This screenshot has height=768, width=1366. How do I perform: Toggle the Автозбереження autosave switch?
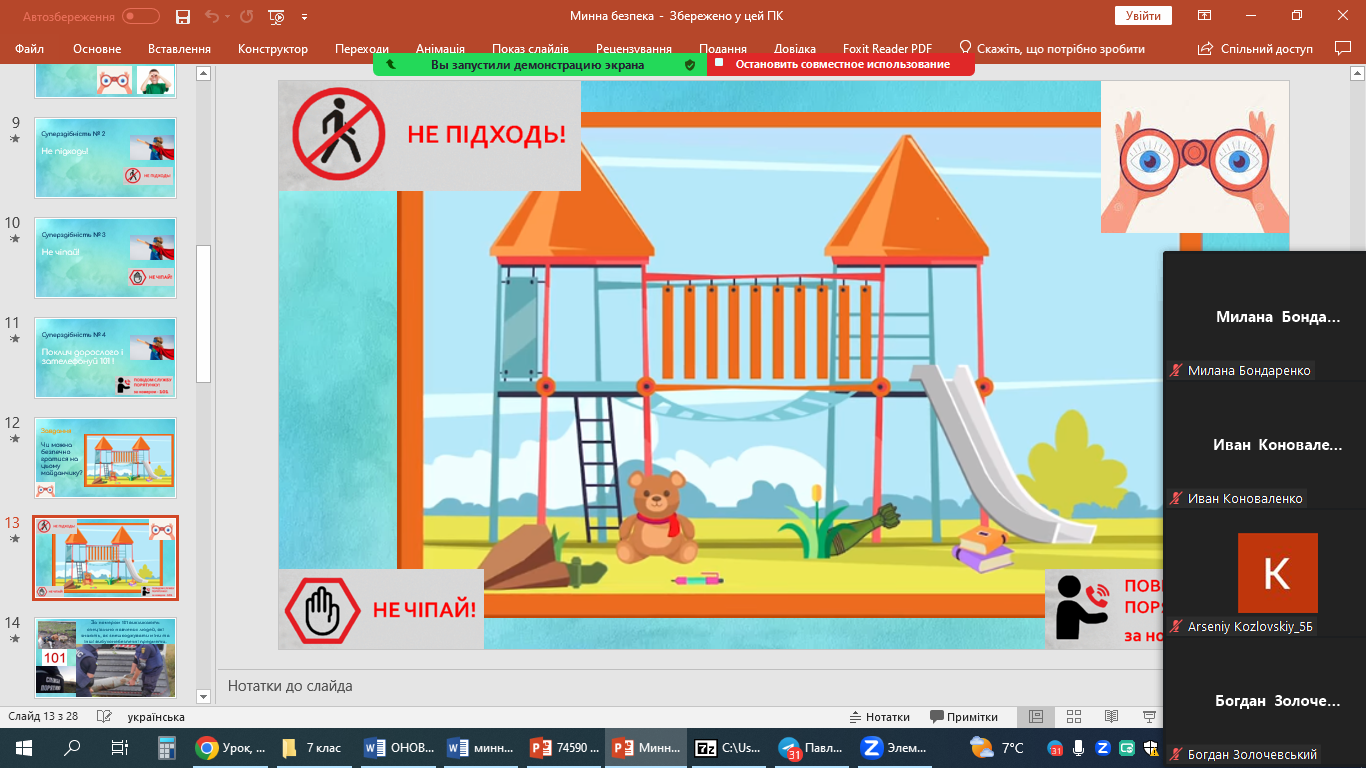pos(141,16)
